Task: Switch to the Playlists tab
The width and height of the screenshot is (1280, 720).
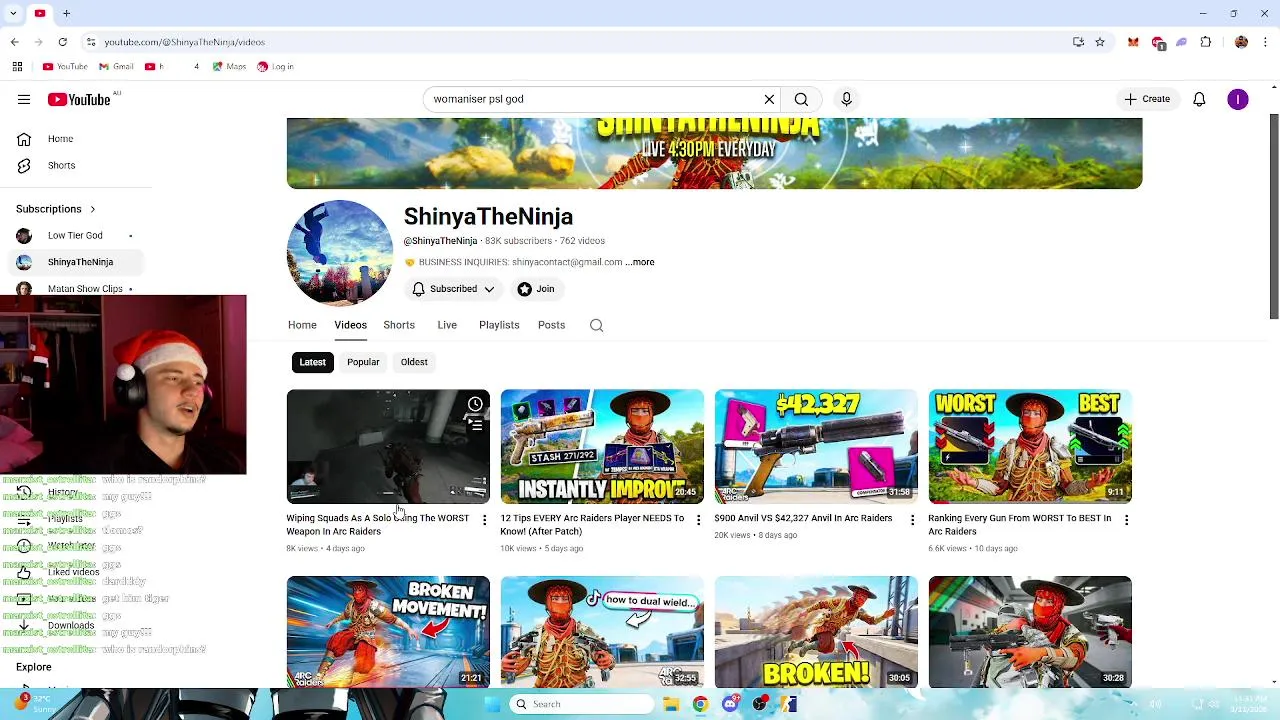Action: click(499, 325)
